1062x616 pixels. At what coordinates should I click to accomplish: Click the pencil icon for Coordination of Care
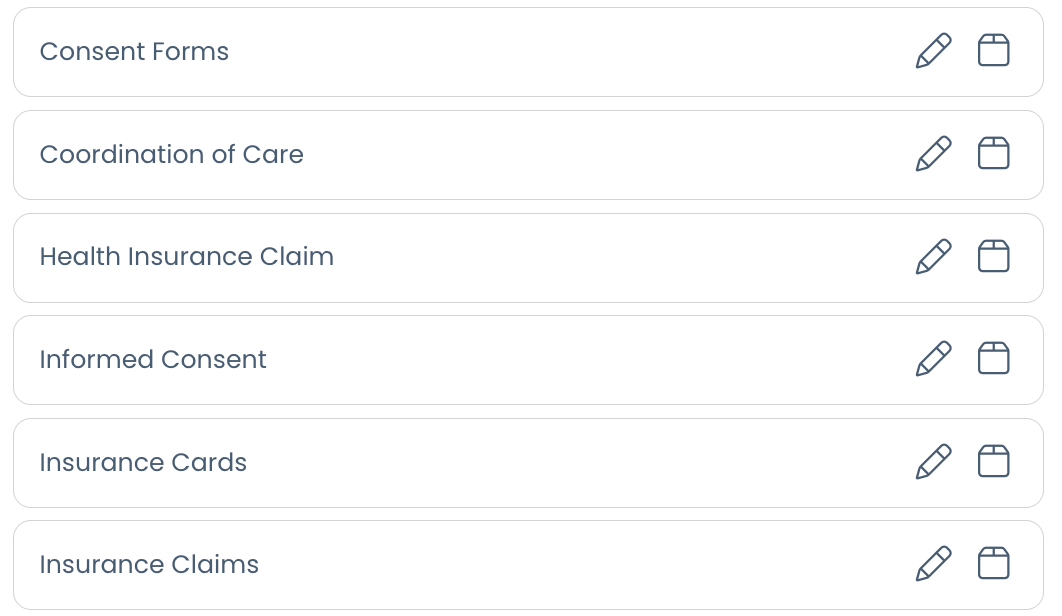[933, 154]
